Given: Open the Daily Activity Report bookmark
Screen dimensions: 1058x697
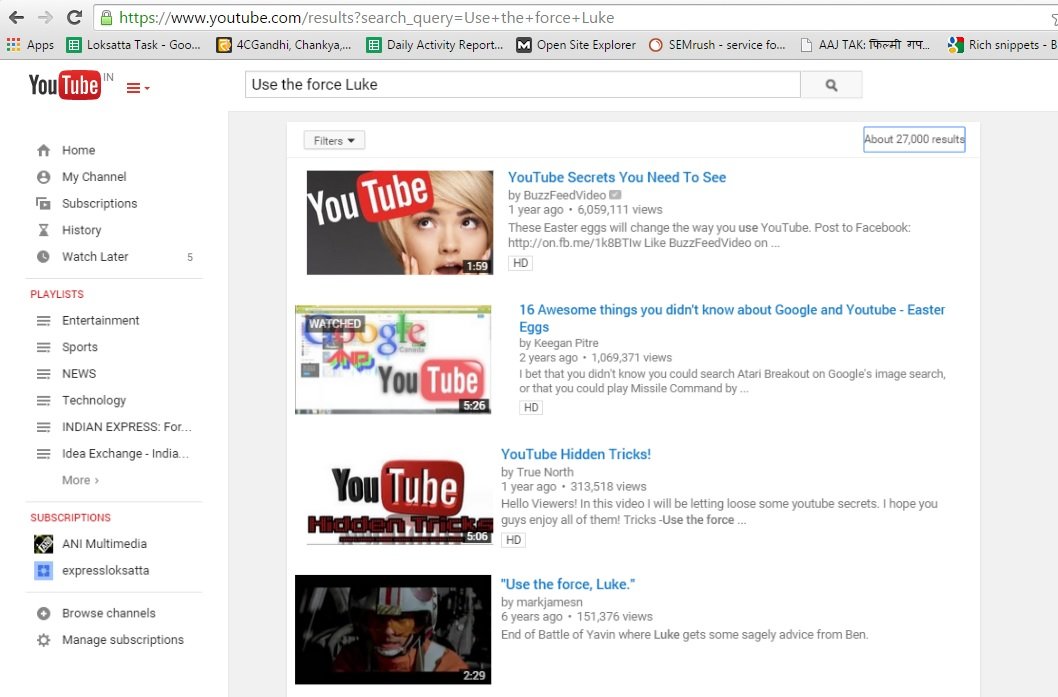Looking at the screenshot, I should click(435, 45).
